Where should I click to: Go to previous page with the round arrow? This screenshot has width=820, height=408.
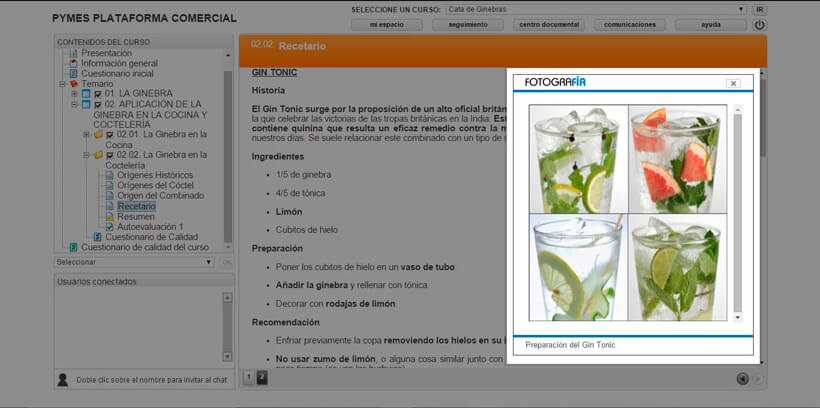(x=742, y=378)
